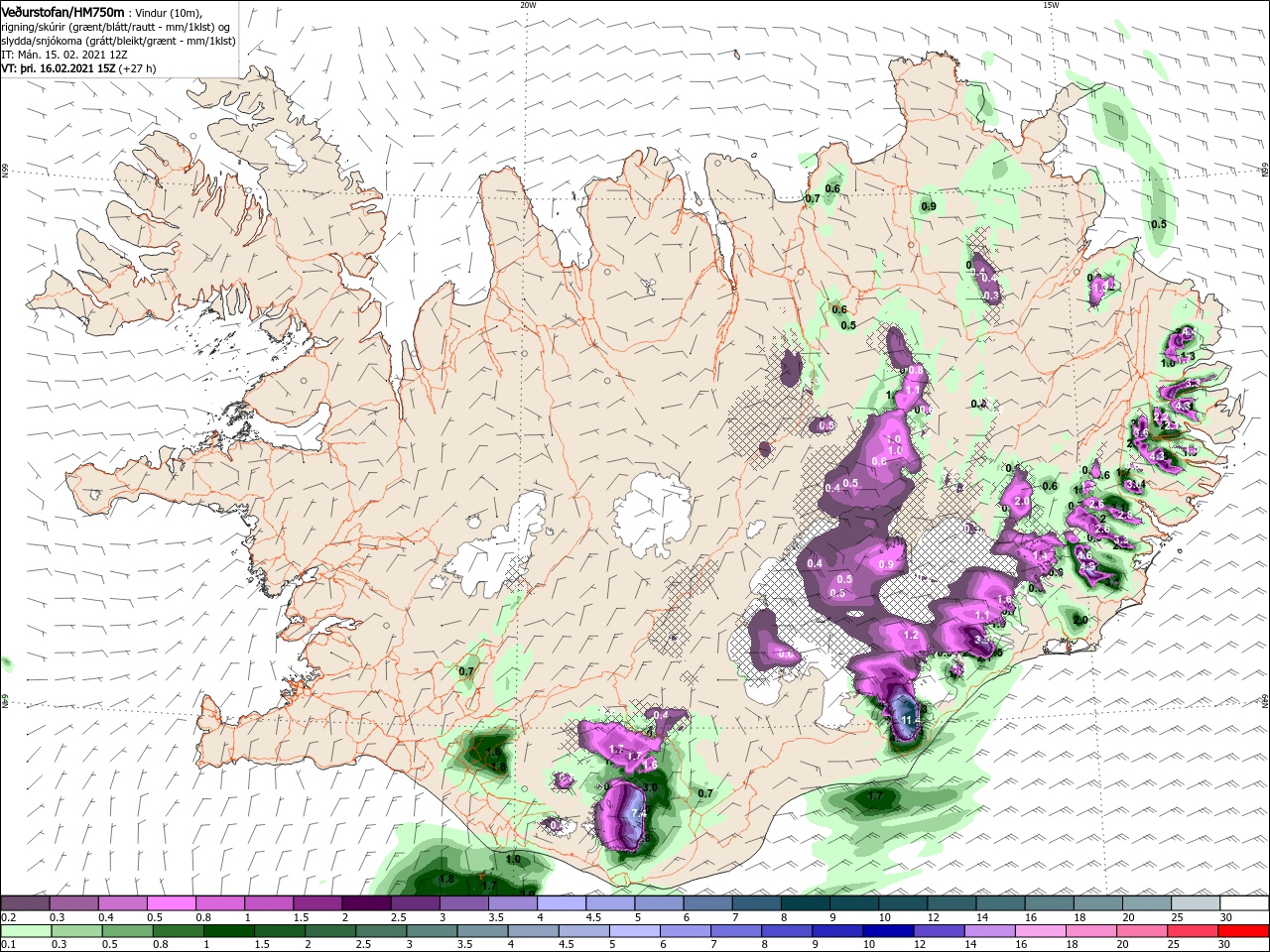
Task: Pick lower legend swatch between 0.3 and 0.5
Action: click(77, 931)
